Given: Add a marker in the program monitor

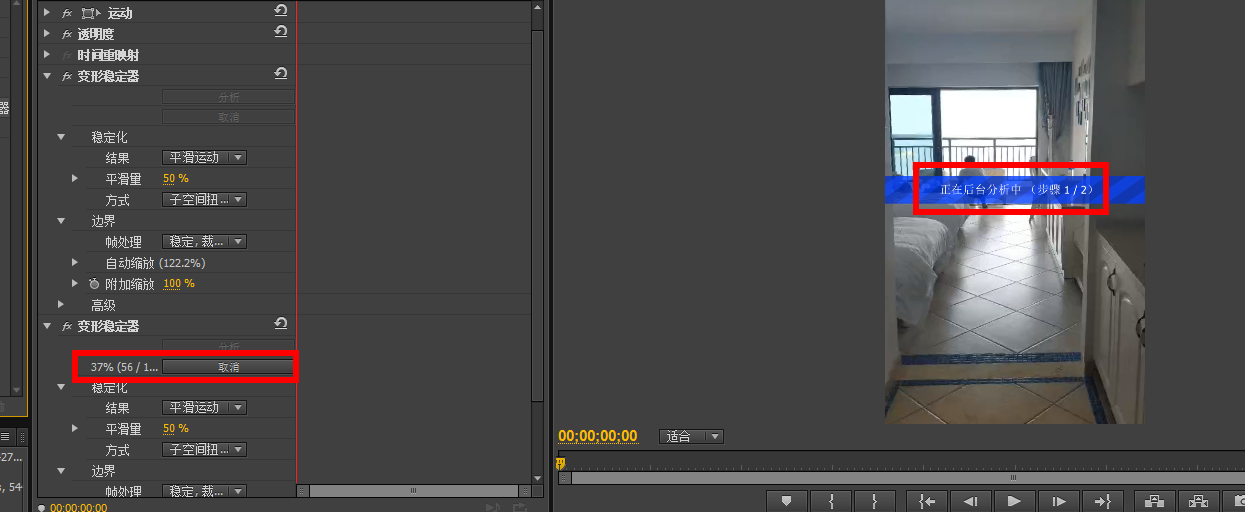Looking at the screenshot, I should point(787,501).
